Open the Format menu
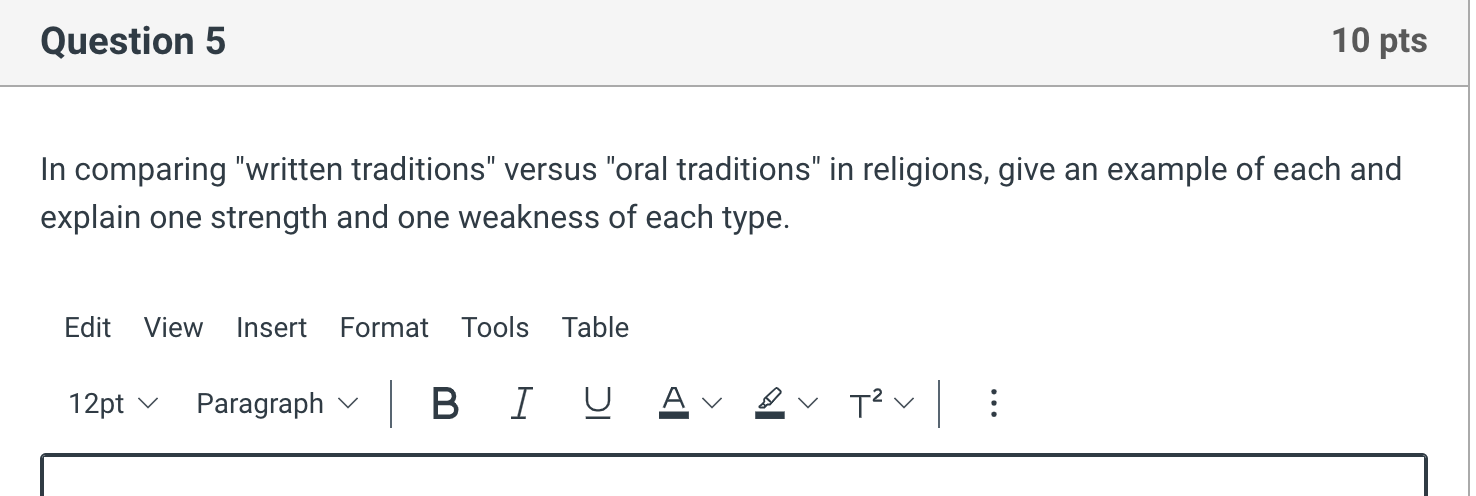The width and height of the screenshot is (1476, 496). pos(384,328)
